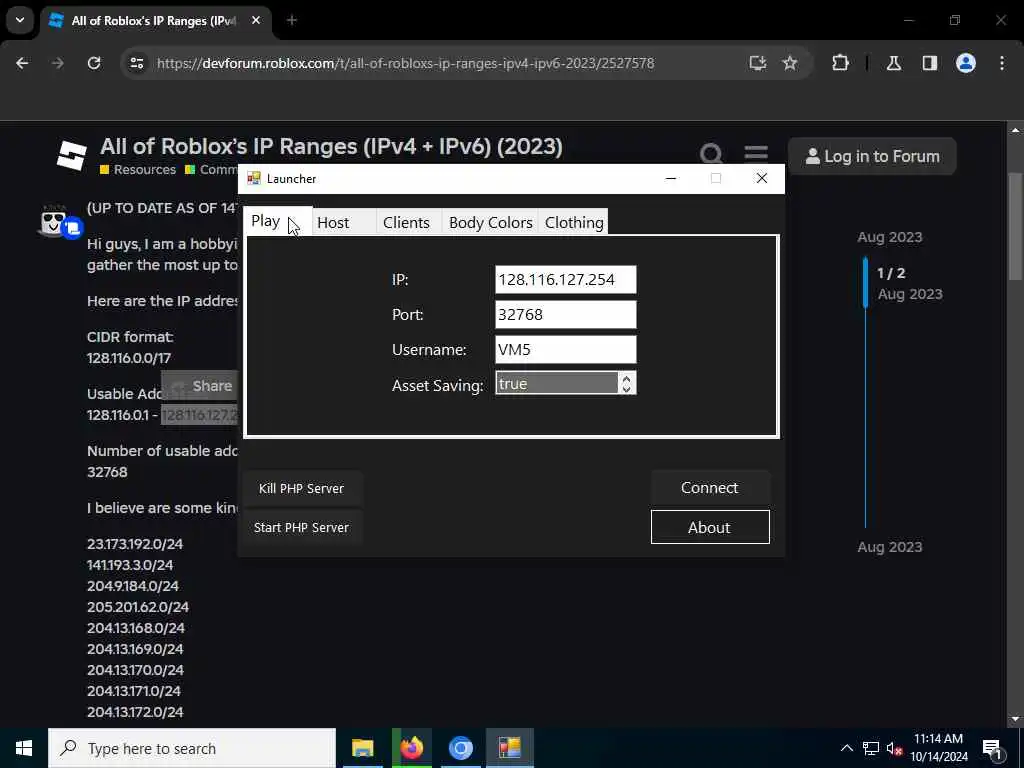Image resolution: width=1024 pixels, height=768 pixels.
Task: Click the Roblox DevForum logo
Action: [71, 156]
